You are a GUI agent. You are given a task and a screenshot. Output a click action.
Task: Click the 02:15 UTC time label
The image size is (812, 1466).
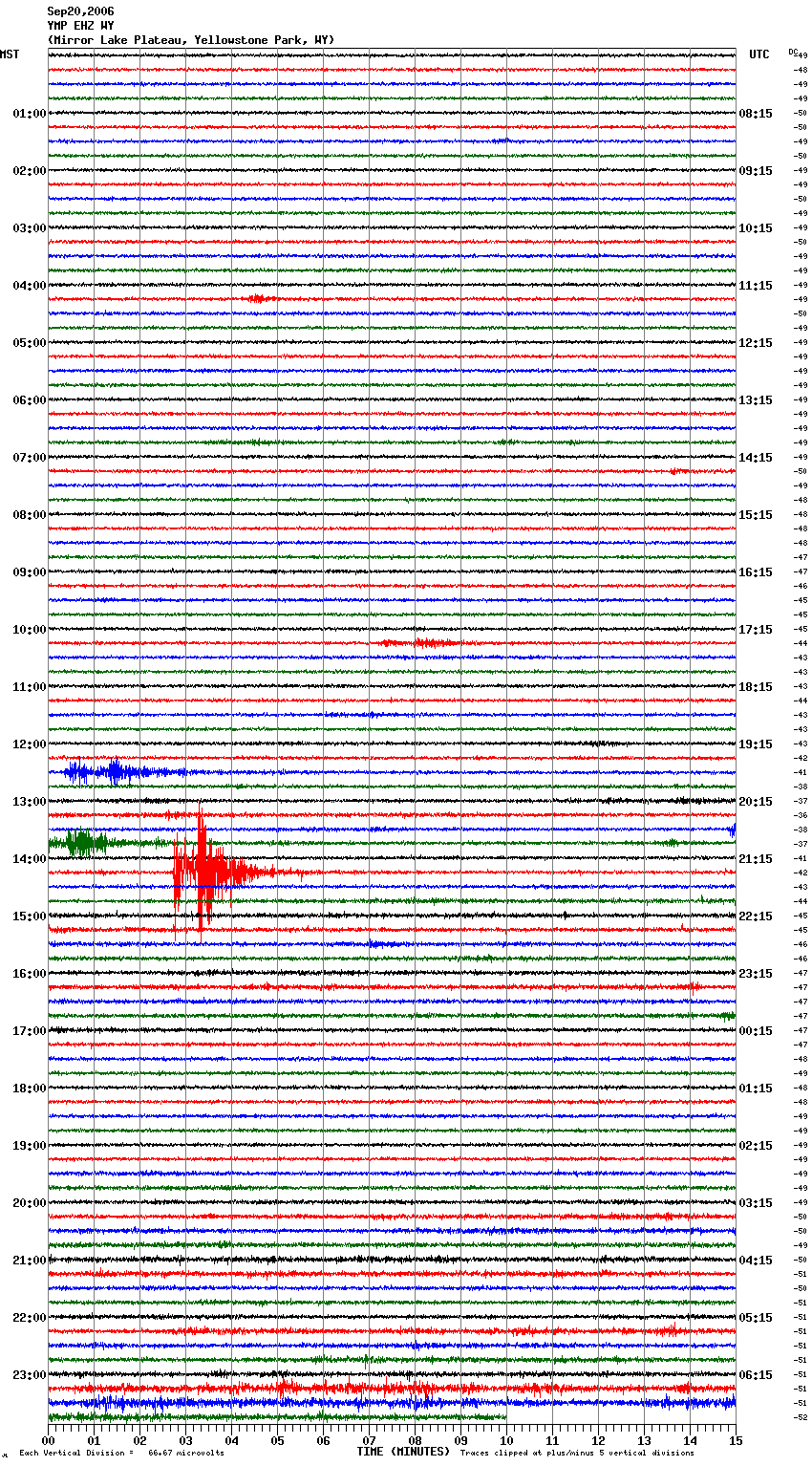tap(756, 1146)
